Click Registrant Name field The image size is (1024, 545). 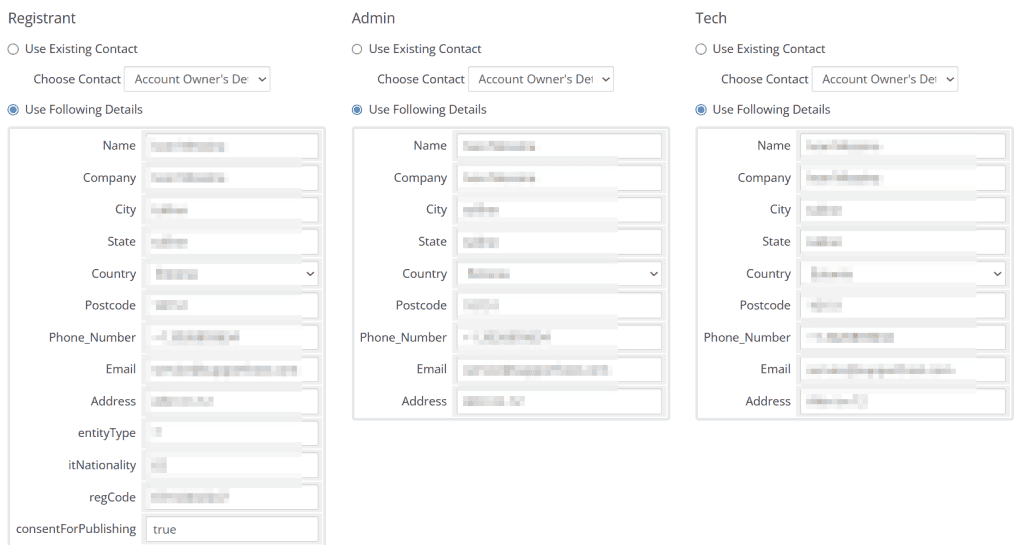click(232, 146)
